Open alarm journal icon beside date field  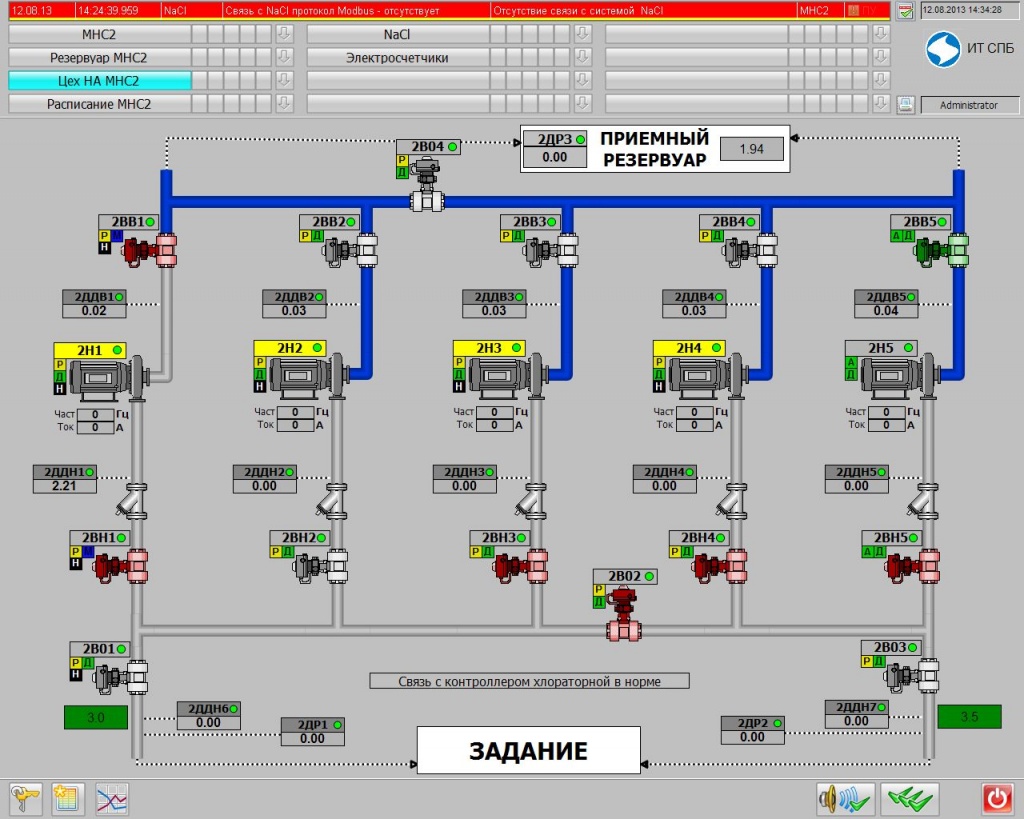click(905, 11)
